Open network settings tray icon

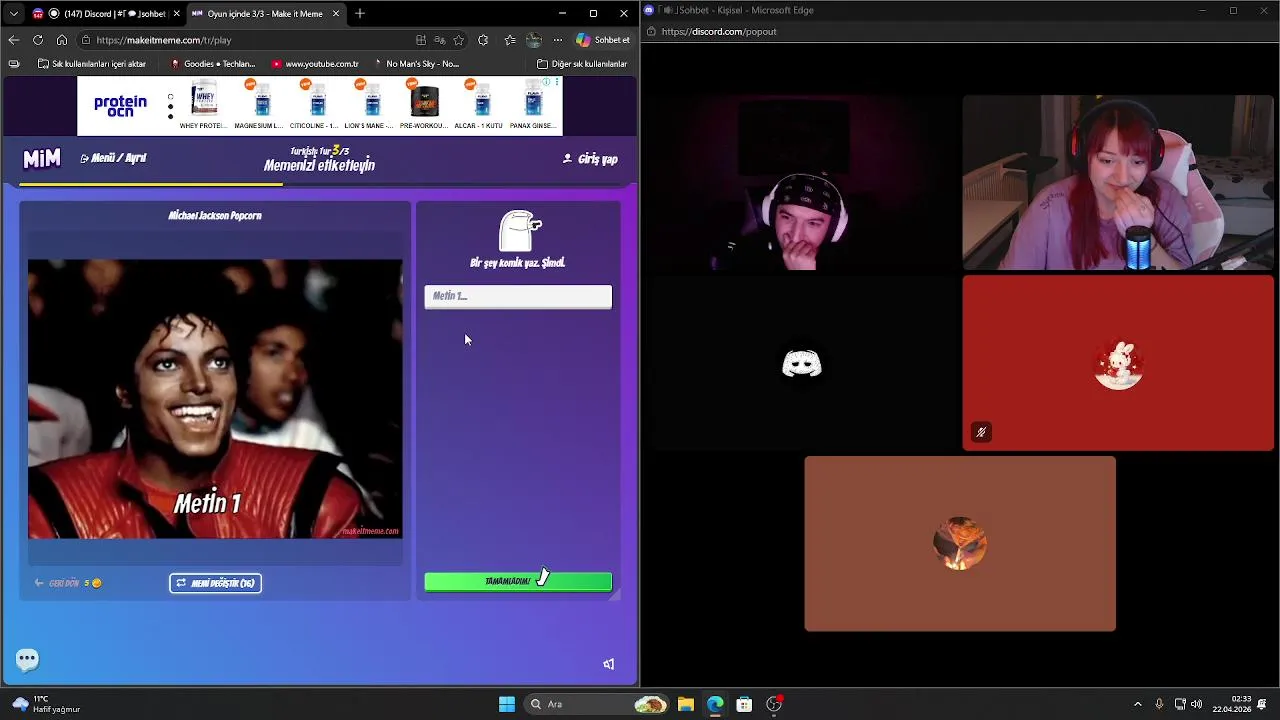click(x=1180, y=704)
